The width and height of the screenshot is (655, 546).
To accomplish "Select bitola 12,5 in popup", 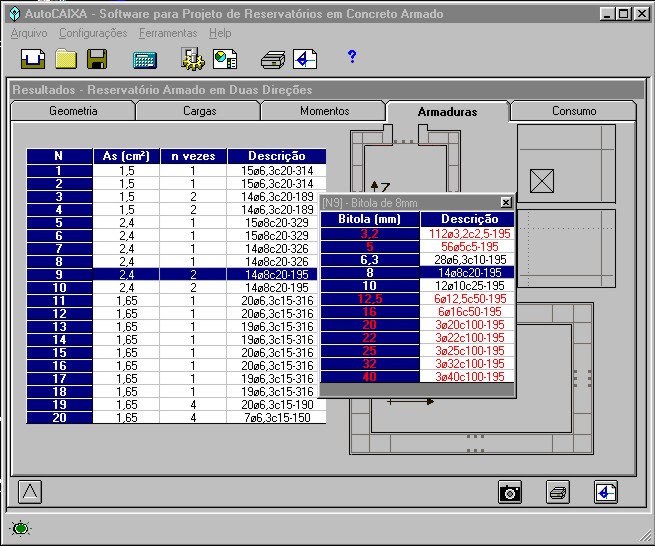I will [x=370, y=299].
